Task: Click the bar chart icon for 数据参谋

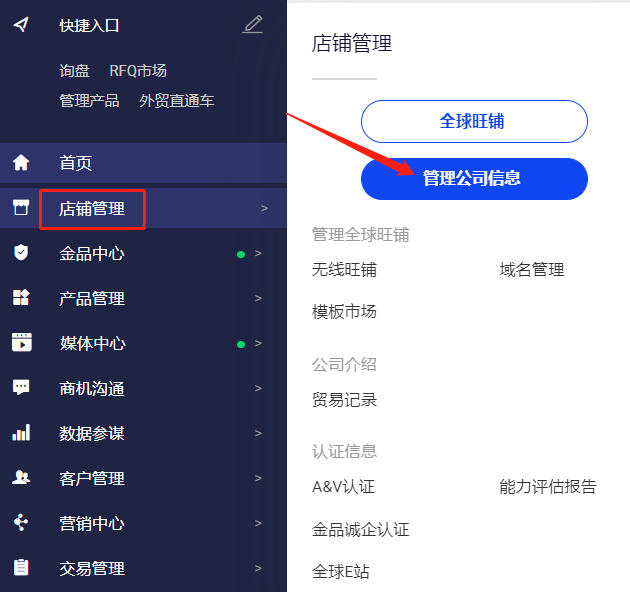Action: click(x=21, y=433)
